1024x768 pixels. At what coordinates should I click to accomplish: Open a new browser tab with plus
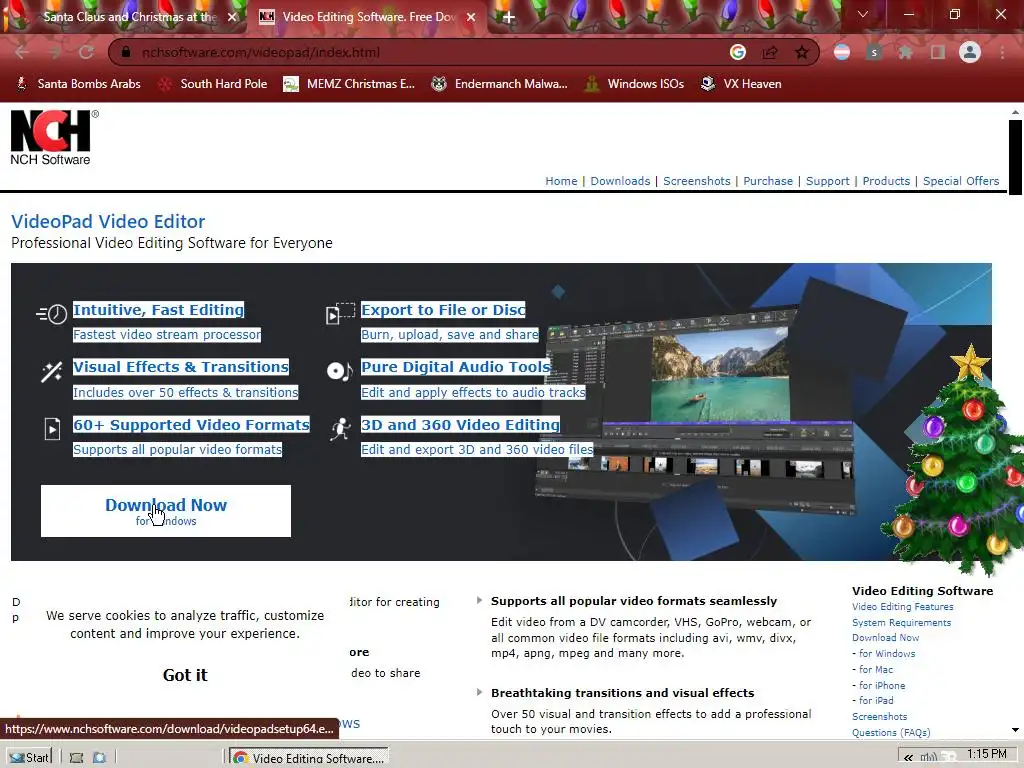(509, 18)
